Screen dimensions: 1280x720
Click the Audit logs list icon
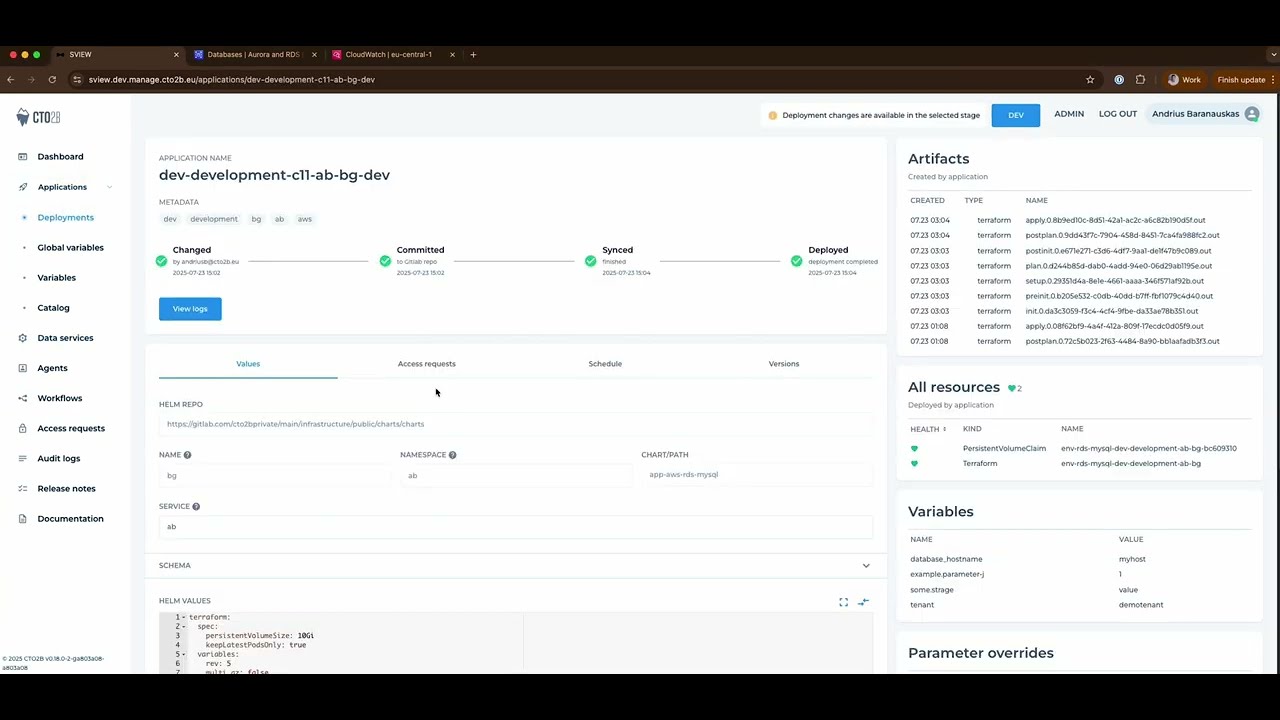click(x=22, y=458)
